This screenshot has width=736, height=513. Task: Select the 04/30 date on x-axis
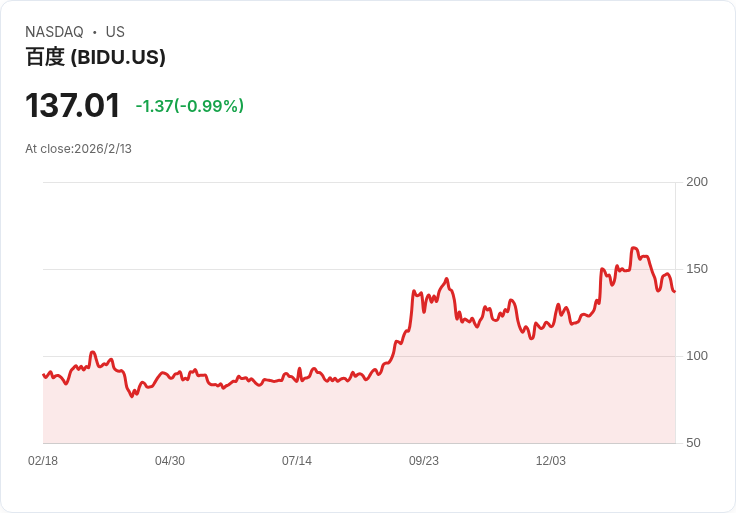(x=170, y=461)
